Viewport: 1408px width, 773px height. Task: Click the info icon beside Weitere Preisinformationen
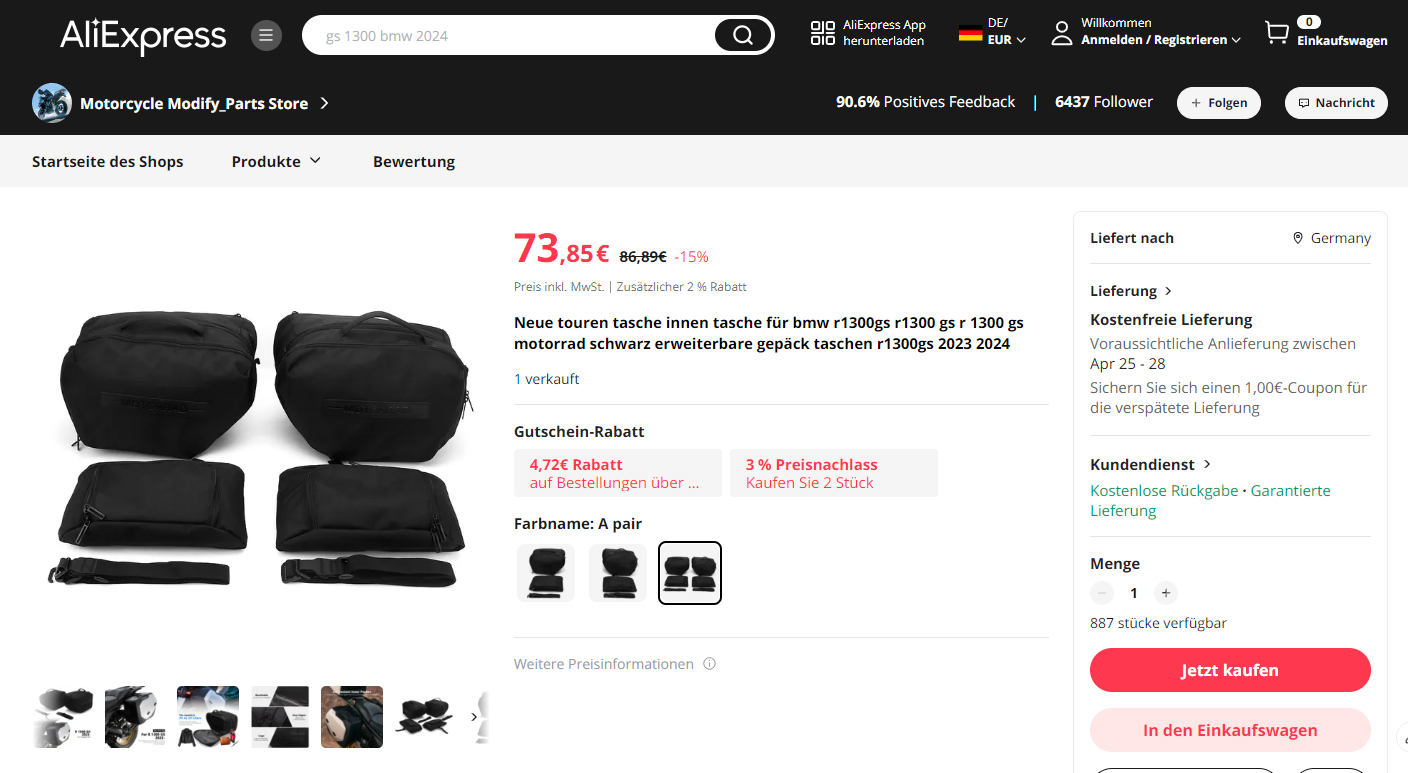(x=709, y=664)
